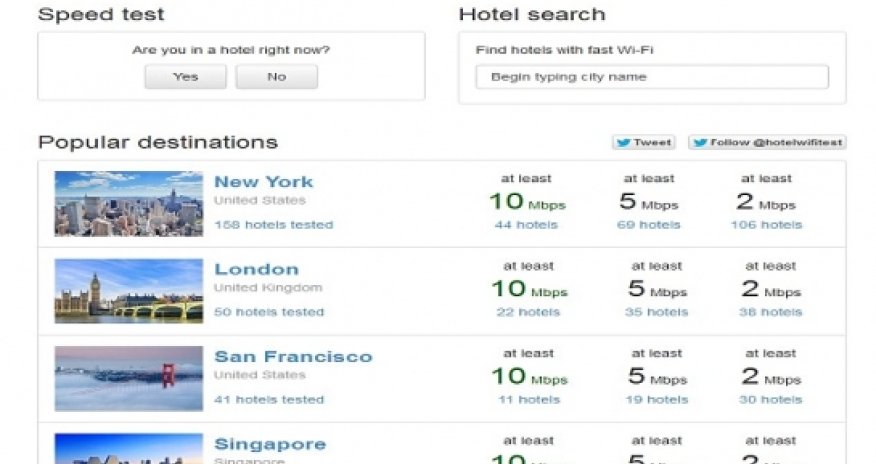Image resolution: width=876 pixels, height=464 pixels.
Task: Click the 'Popular destinations' heading
Action: [158, 142]
